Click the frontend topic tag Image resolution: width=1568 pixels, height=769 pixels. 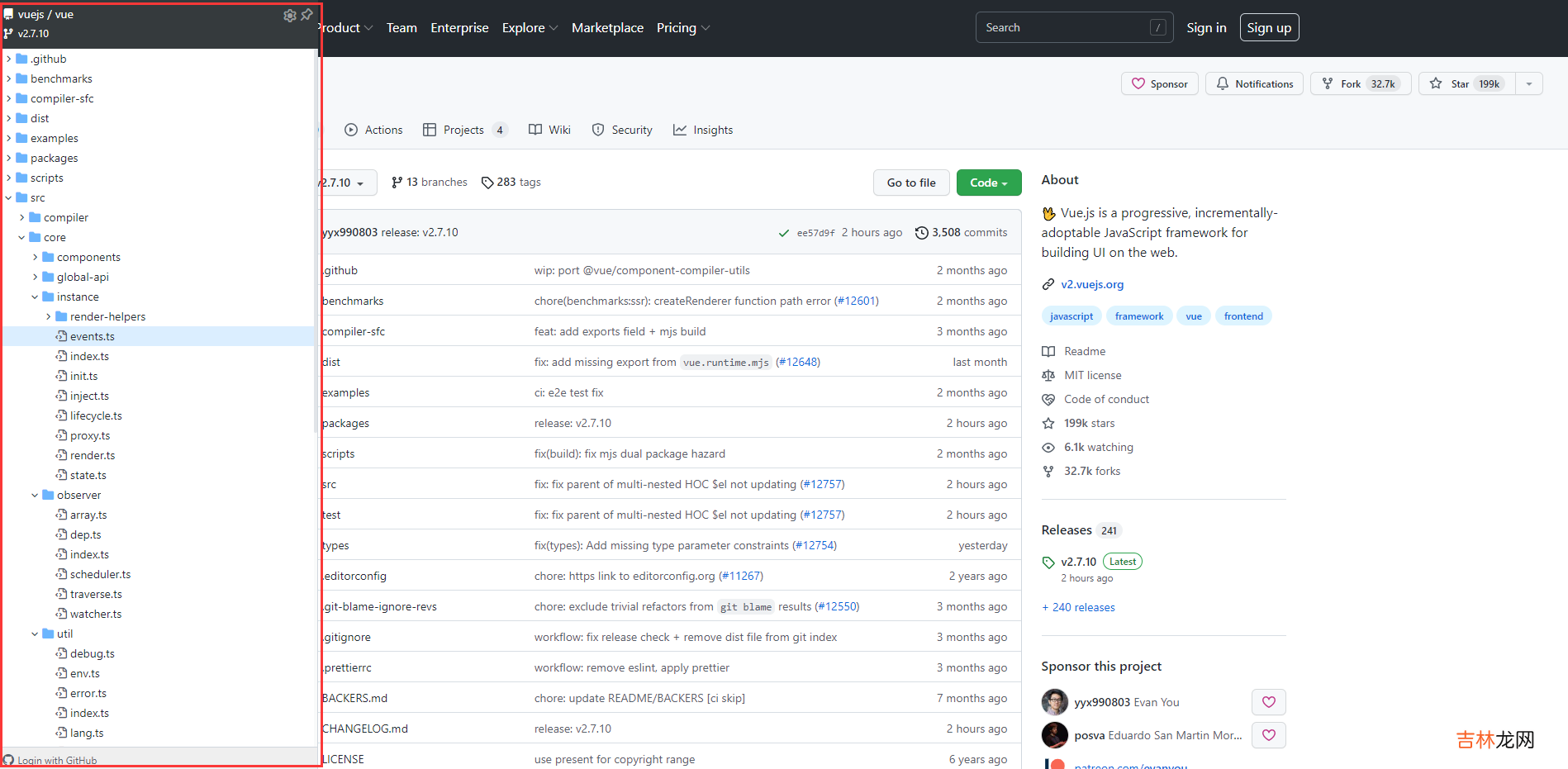coord(1243,316)
